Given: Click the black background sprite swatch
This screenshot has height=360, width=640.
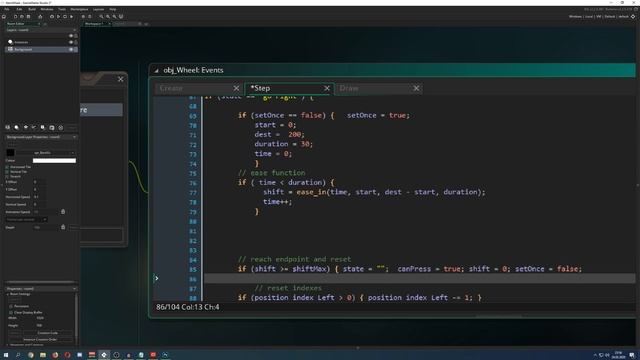Looking at the screenshot, I should [x=11, y=153].
